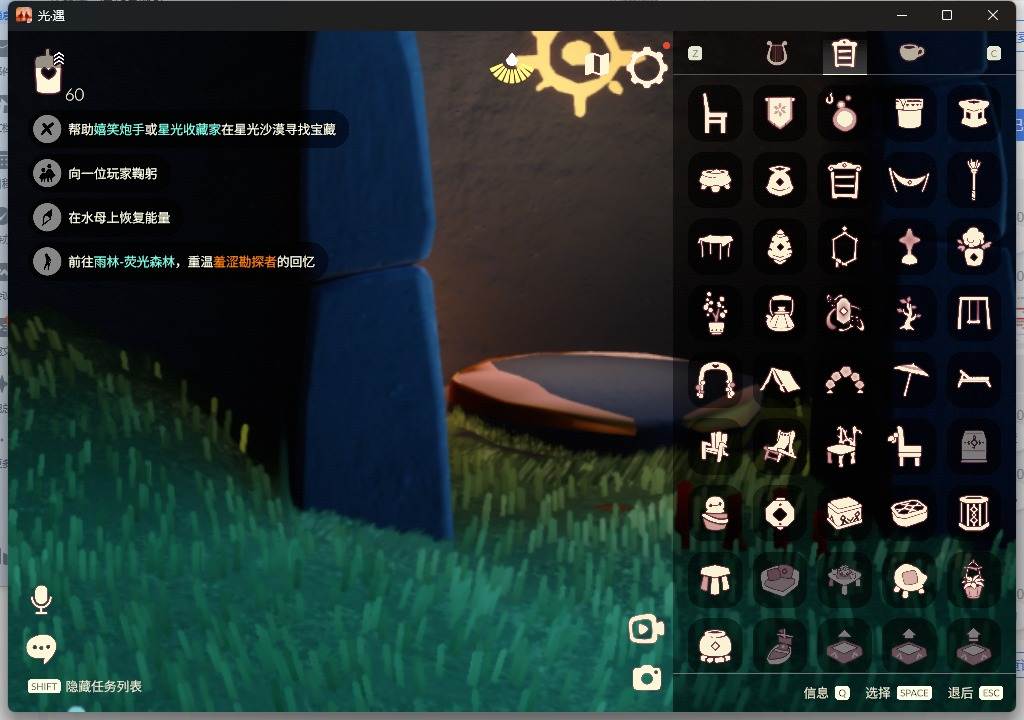Select the round jar with diamond item

pos(715,647)
